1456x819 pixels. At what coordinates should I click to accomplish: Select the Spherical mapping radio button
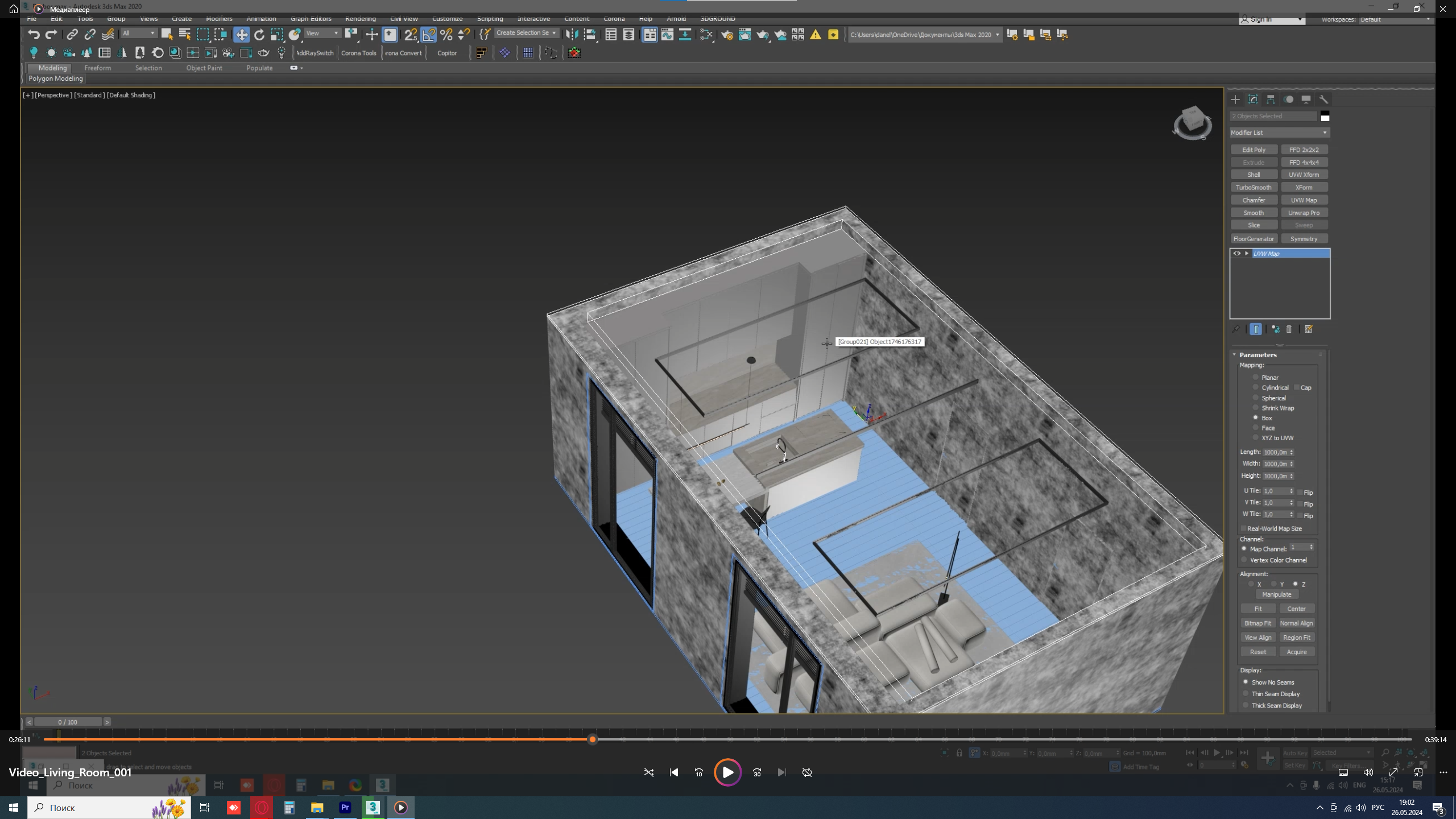pyautogui.click(x=1256, y=398)
